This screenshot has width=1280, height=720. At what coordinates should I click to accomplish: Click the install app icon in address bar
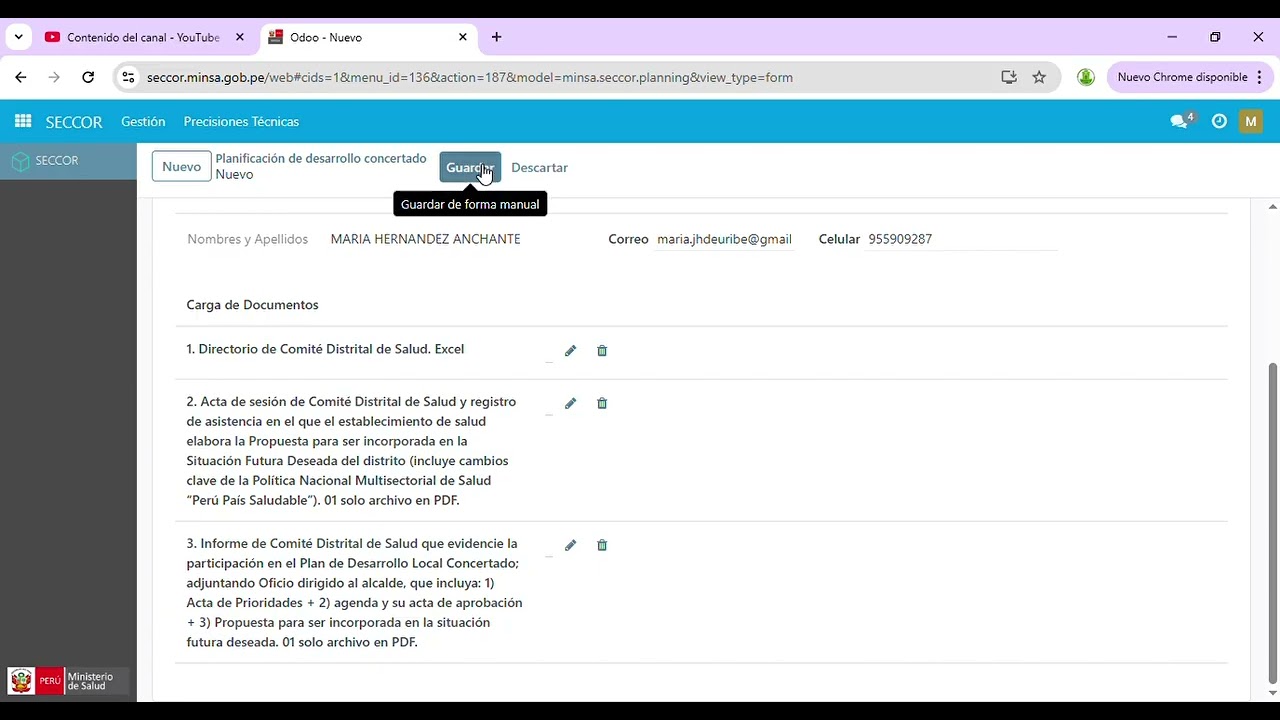pyautogui.click(x=1009, y=77)
